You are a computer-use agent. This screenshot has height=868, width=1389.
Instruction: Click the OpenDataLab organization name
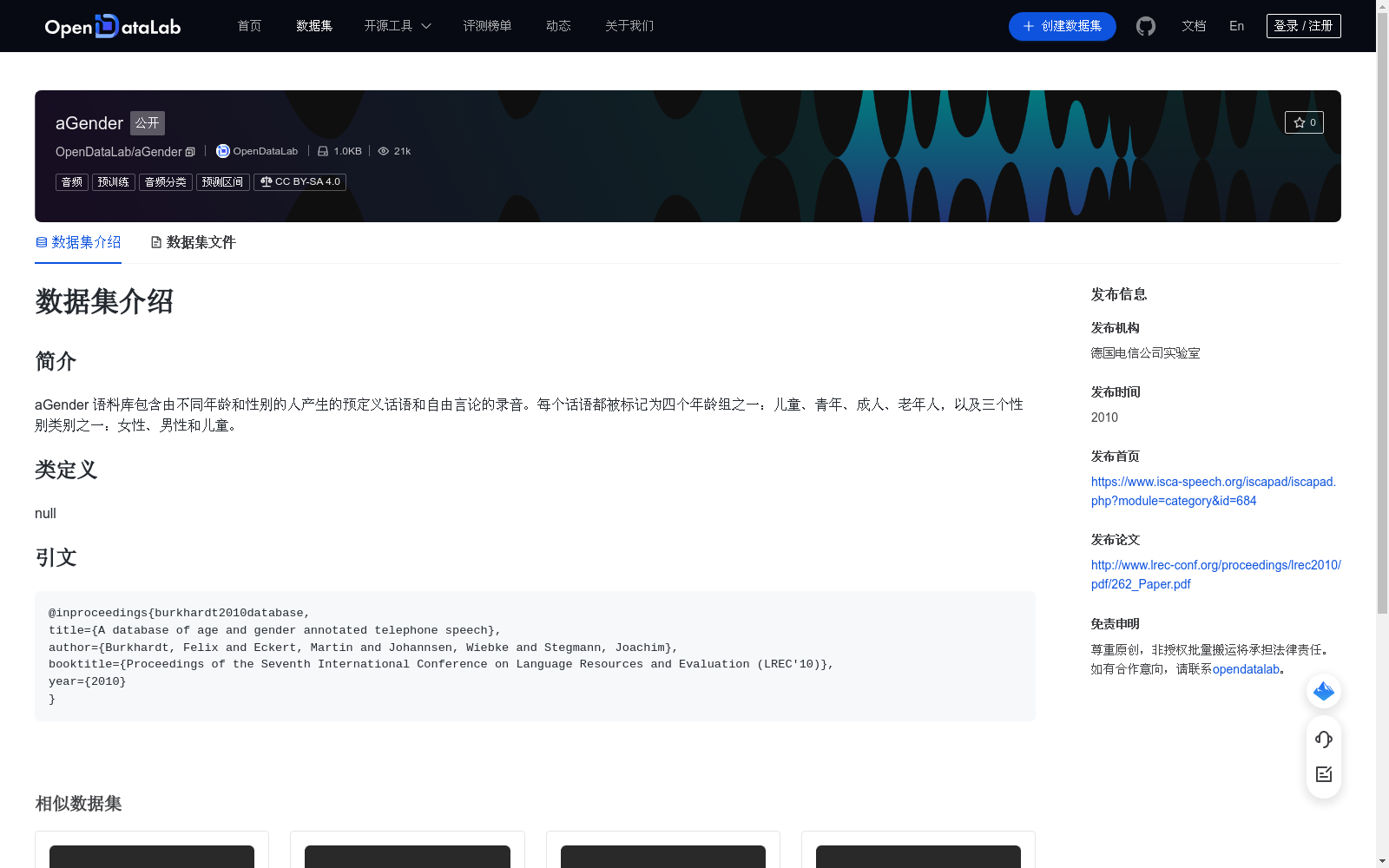pos(266,151)
